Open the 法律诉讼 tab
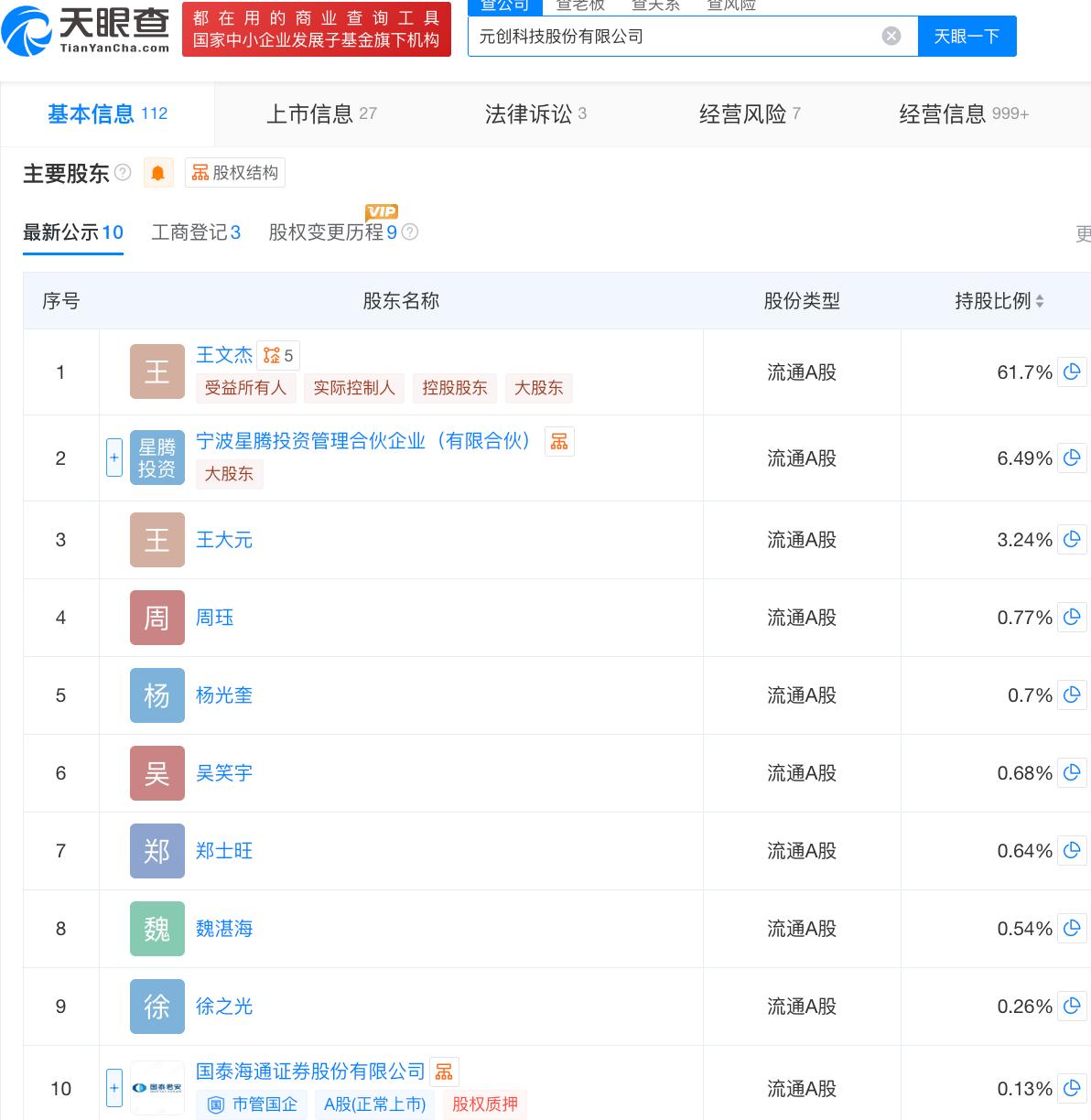Viewport: 1091px width, 1120px height. pos(535,113)
